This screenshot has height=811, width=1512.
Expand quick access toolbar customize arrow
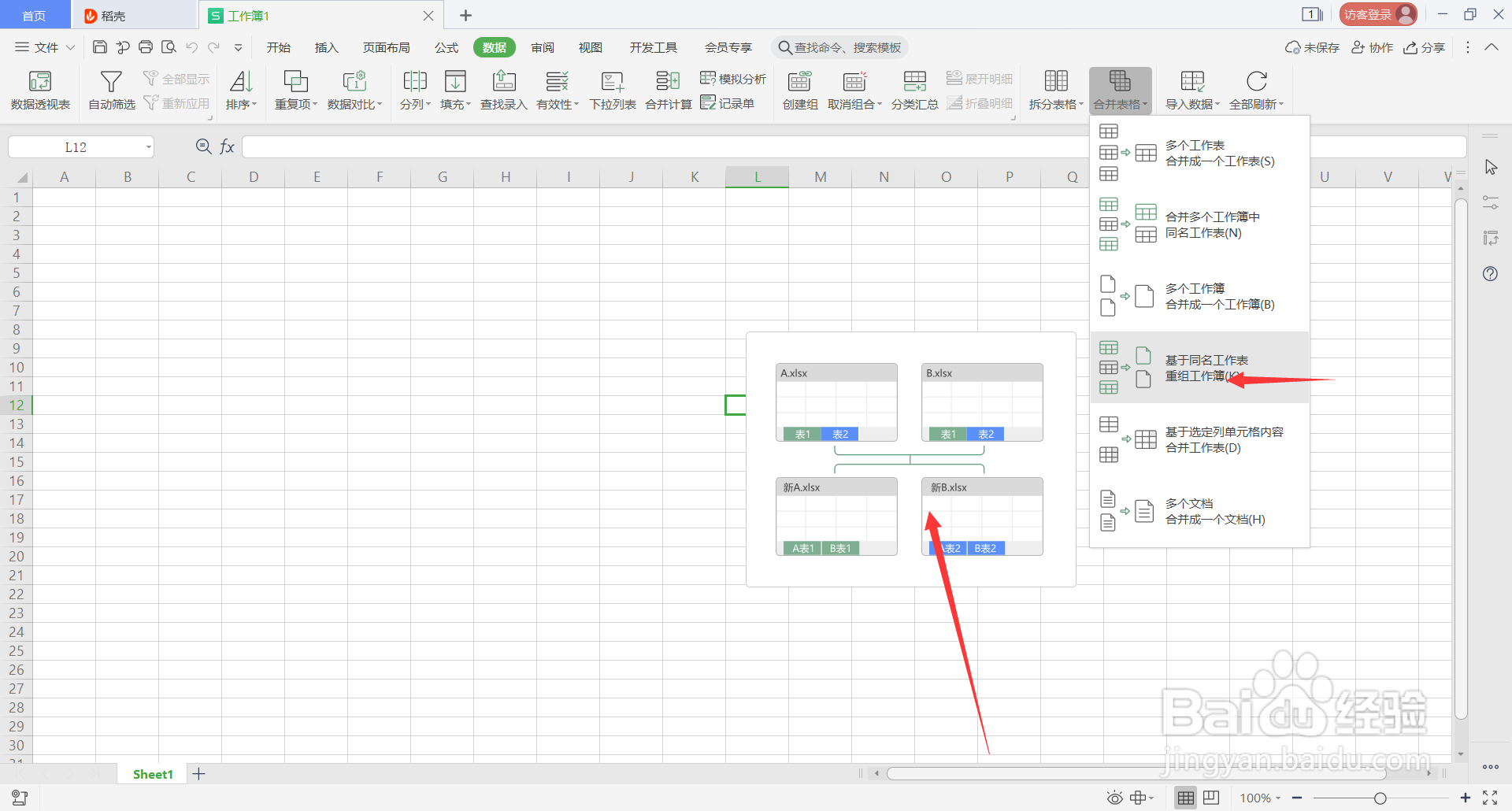coord(238,47)
